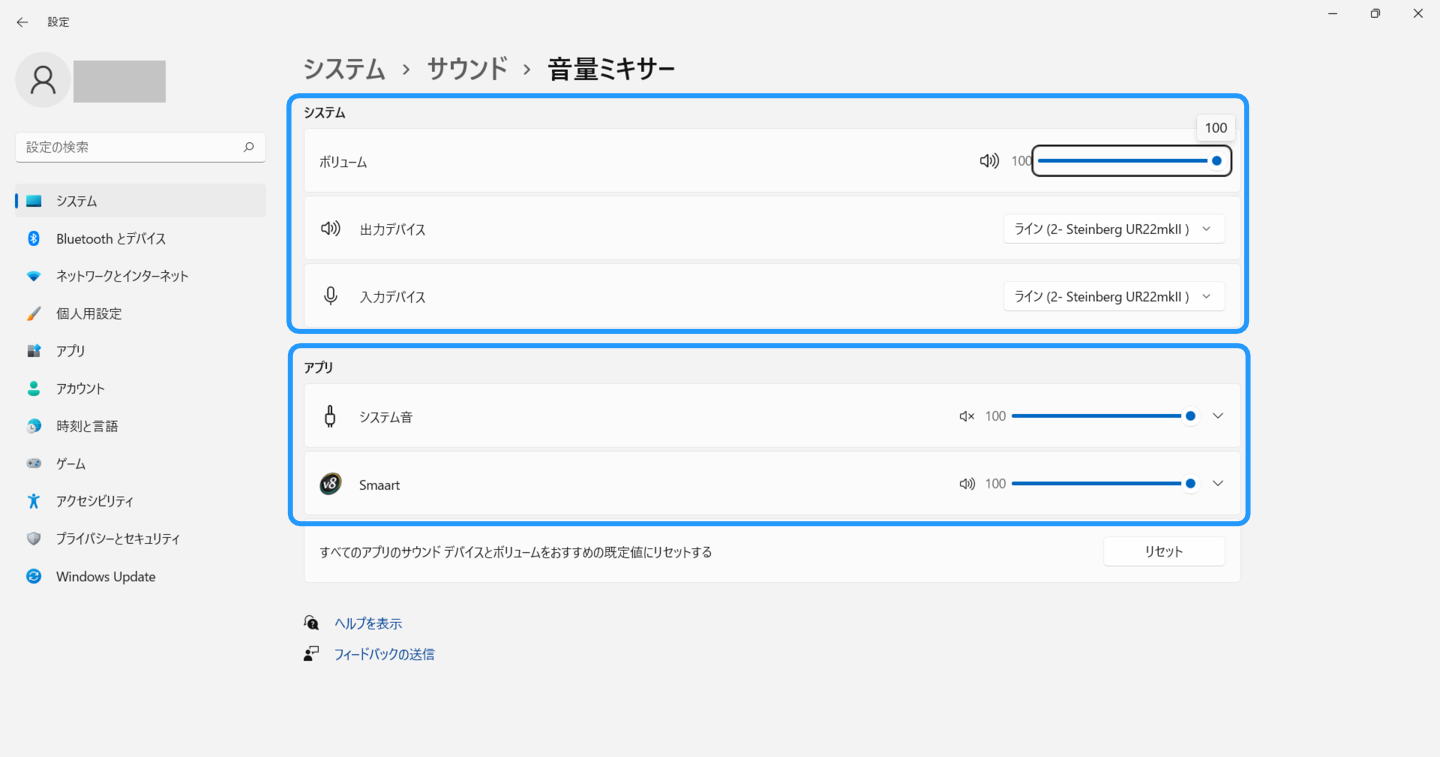Open the ヘルプを表示 link
The width and height of the screenshot is (1440, 757).
click(368, 623)
